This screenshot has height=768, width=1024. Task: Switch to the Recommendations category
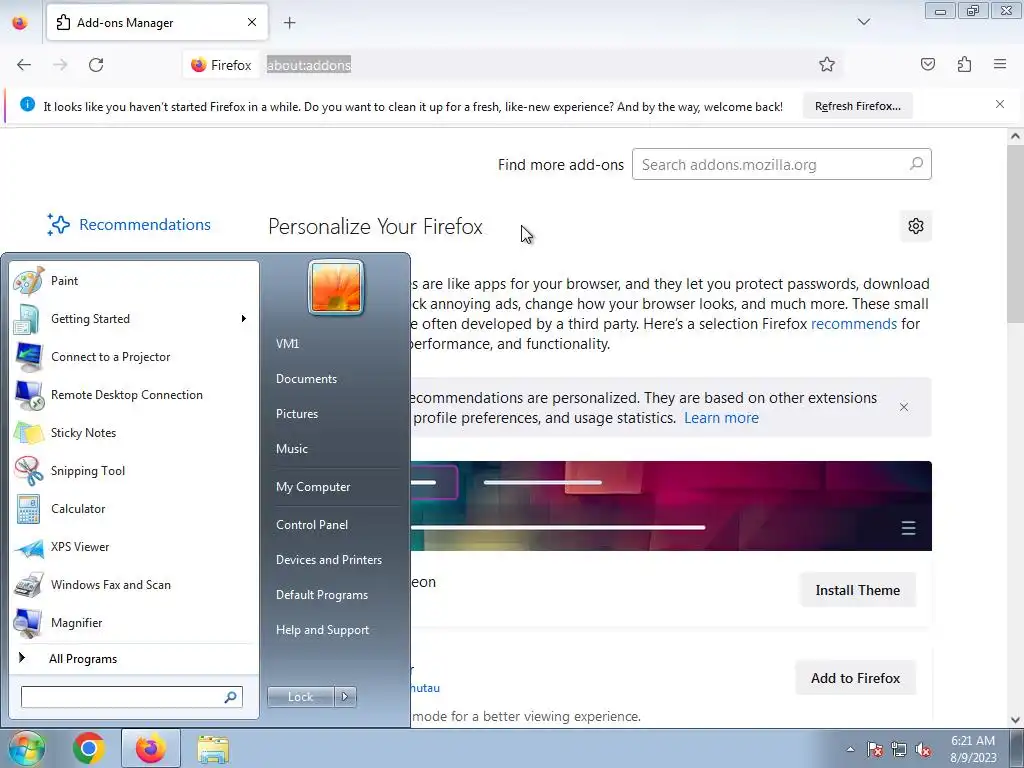pyautogui.click(x=129, y=225)
